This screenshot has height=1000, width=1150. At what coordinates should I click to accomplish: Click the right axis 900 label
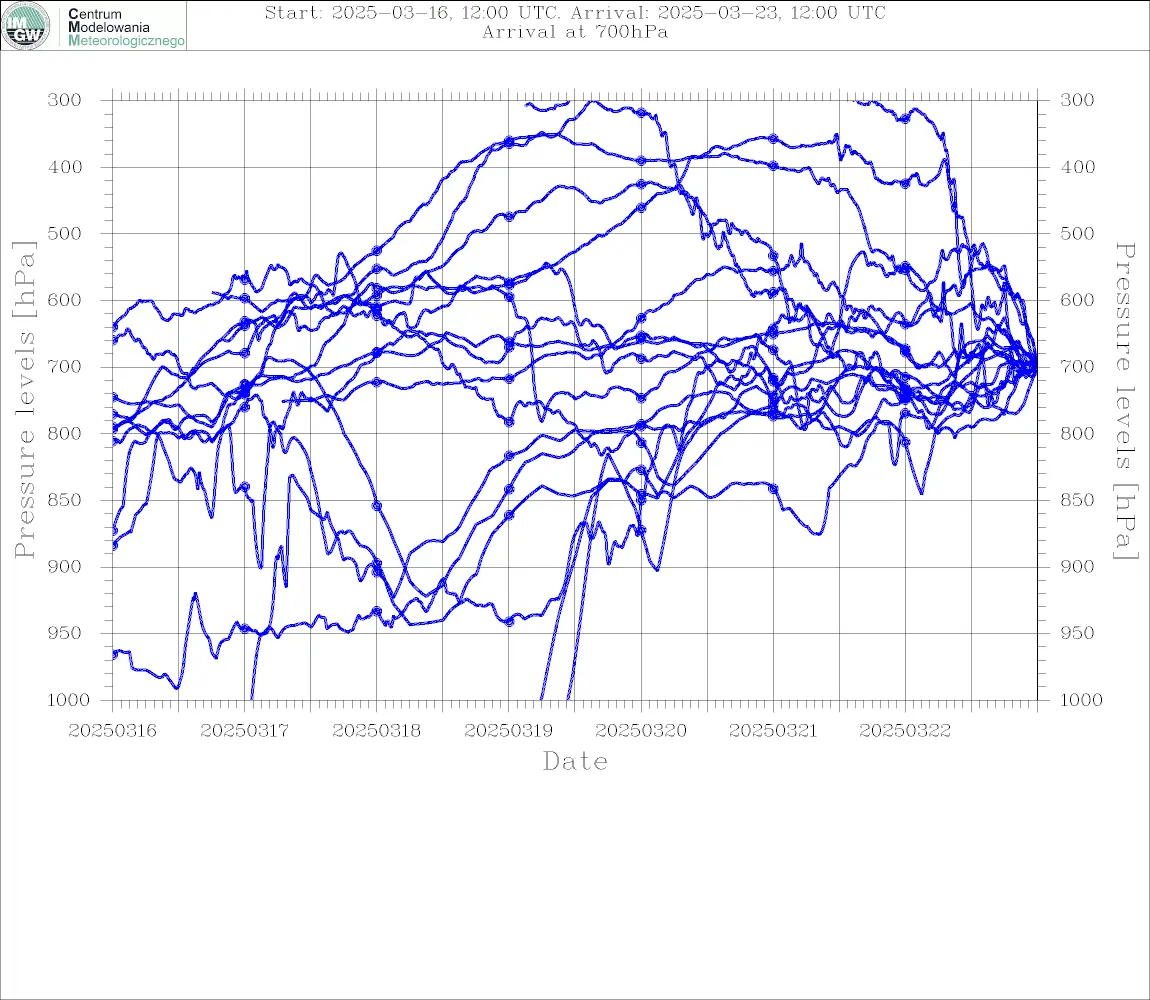click(x=1077, y=566)
